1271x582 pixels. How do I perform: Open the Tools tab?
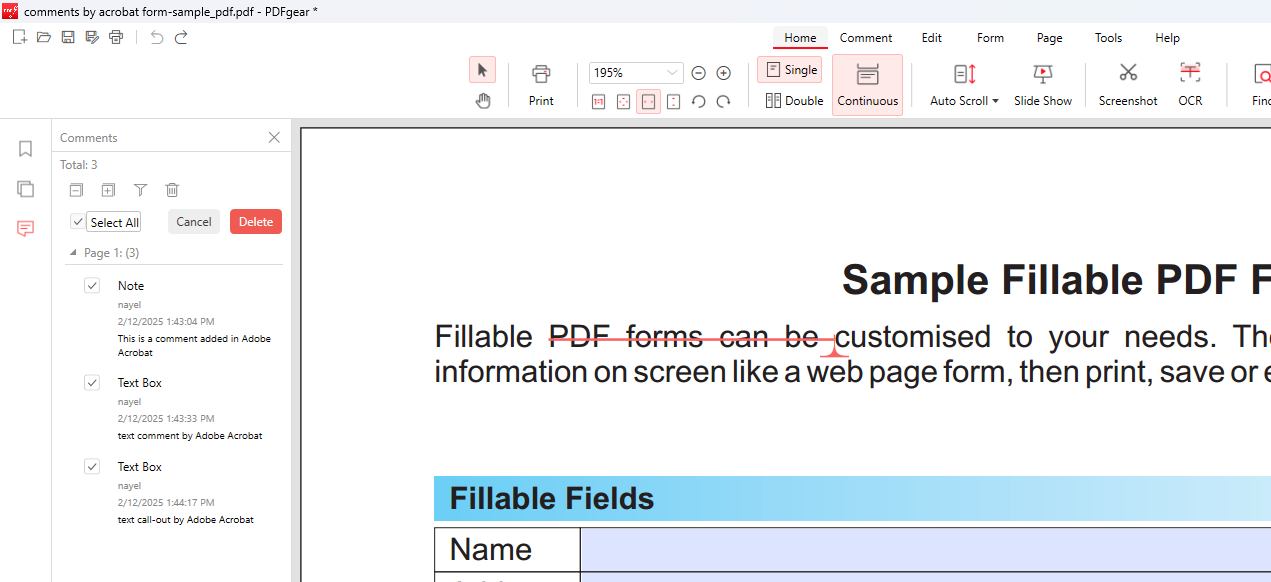pyautogui.click(x=1108, y=38)
